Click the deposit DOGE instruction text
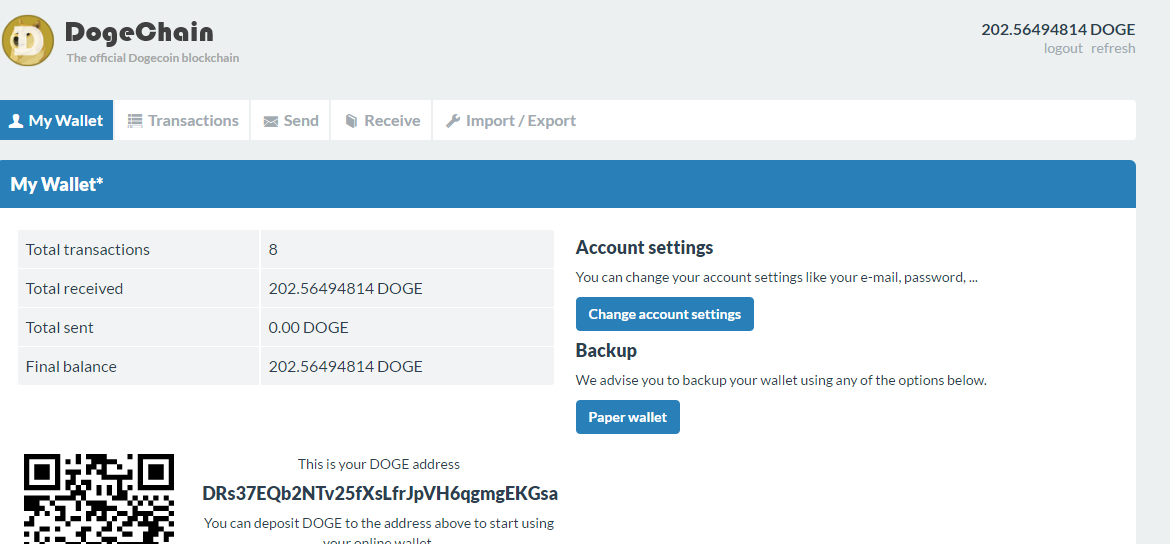 tap(379, 531)
